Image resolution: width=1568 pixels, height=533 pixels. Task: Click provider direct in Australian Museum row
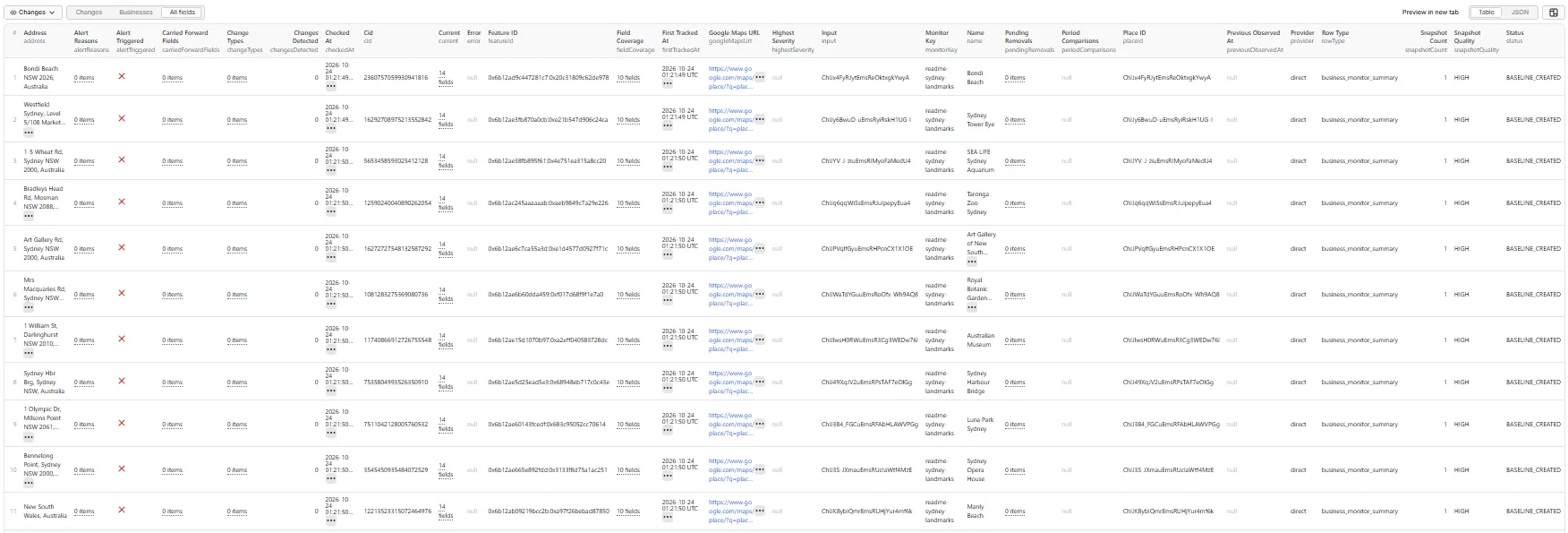(x=1298, y=340)
